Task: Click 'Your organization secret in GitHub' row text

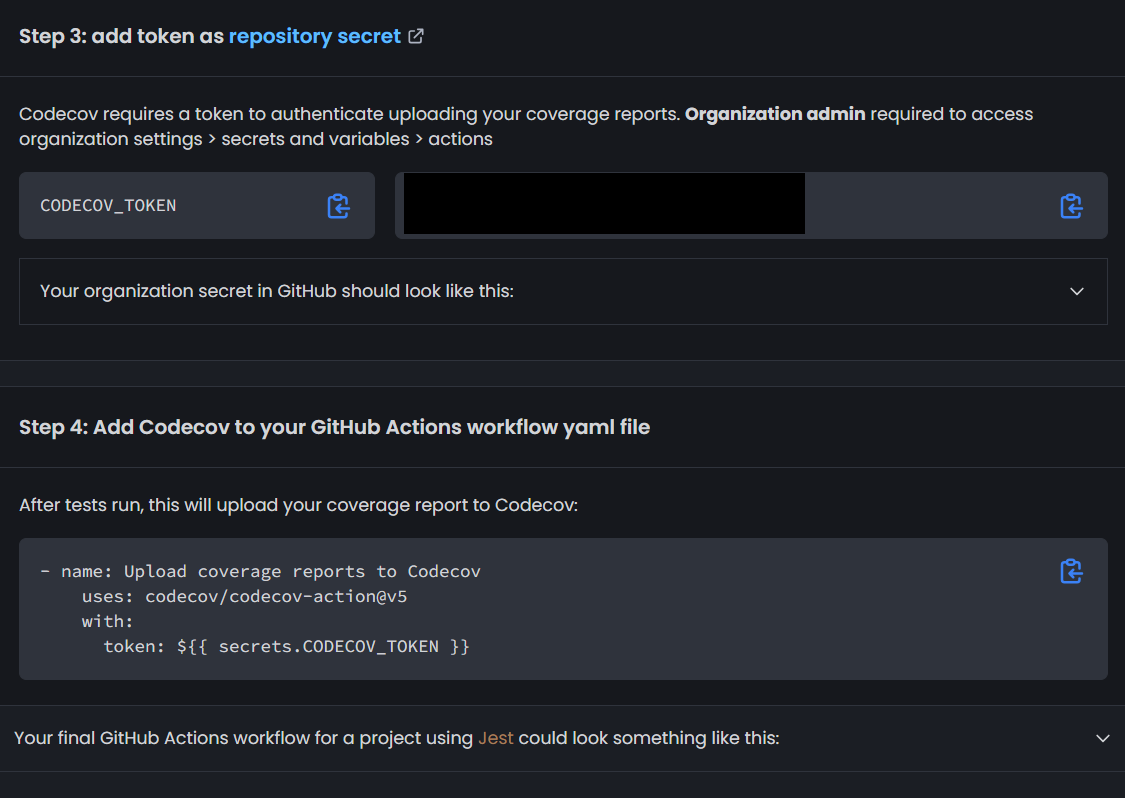Action: pos(276,291)
